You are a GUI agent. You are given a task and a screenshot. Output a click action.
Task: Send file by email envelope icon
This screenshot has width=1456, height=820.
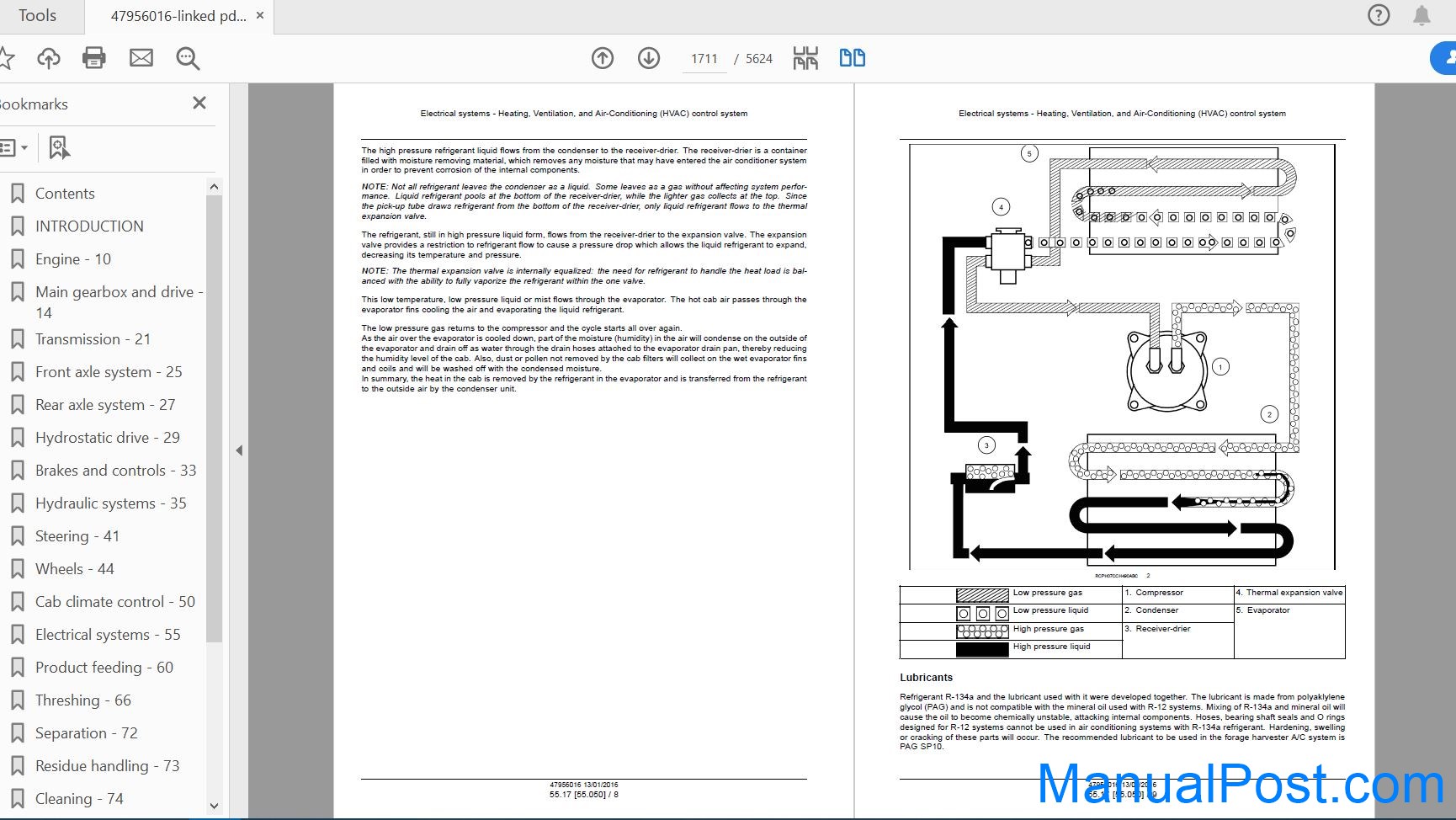(x=141, y=58)
